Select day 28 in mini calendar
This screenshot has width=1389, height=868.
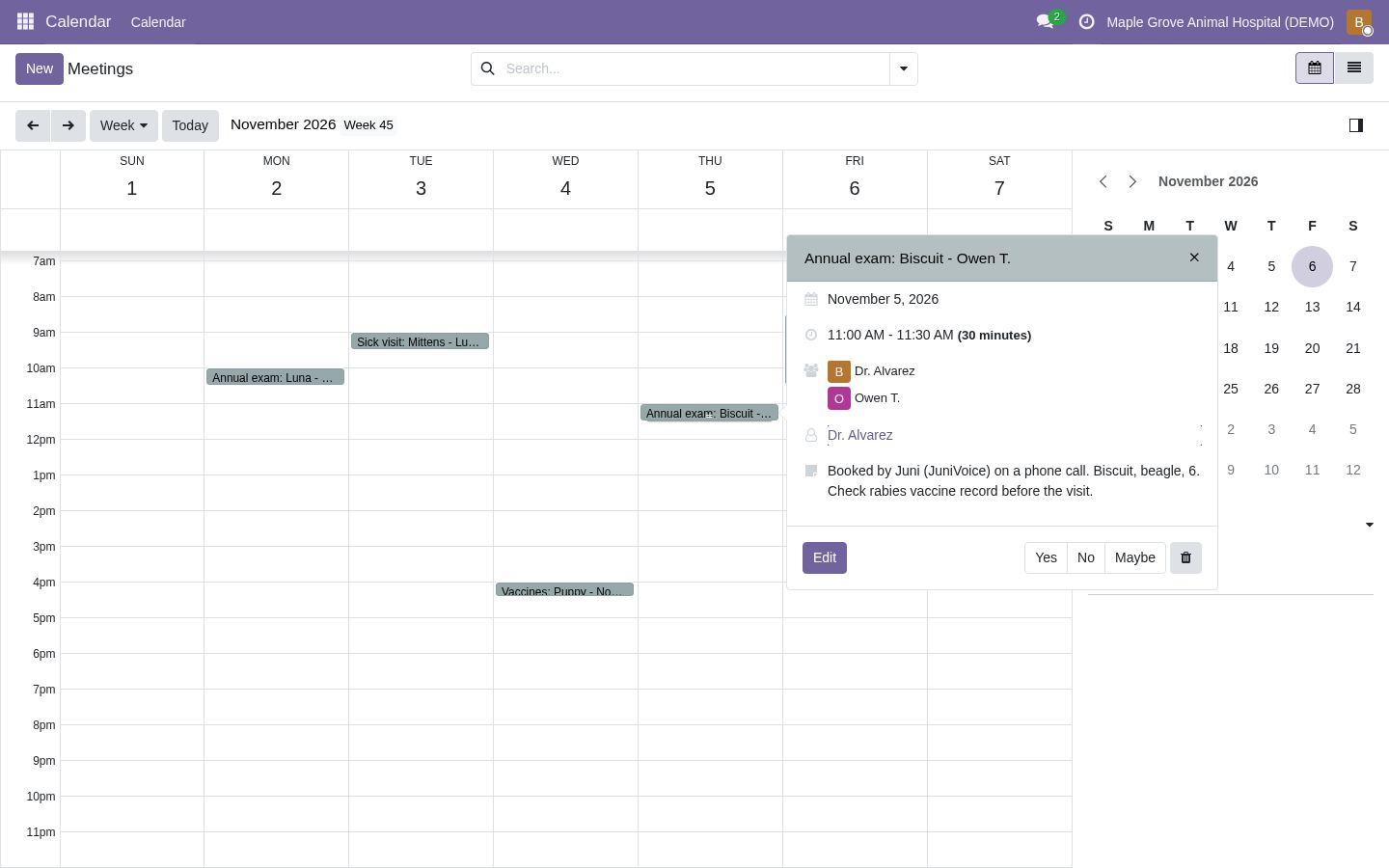pyautogui.click(x=1353, y=389)
